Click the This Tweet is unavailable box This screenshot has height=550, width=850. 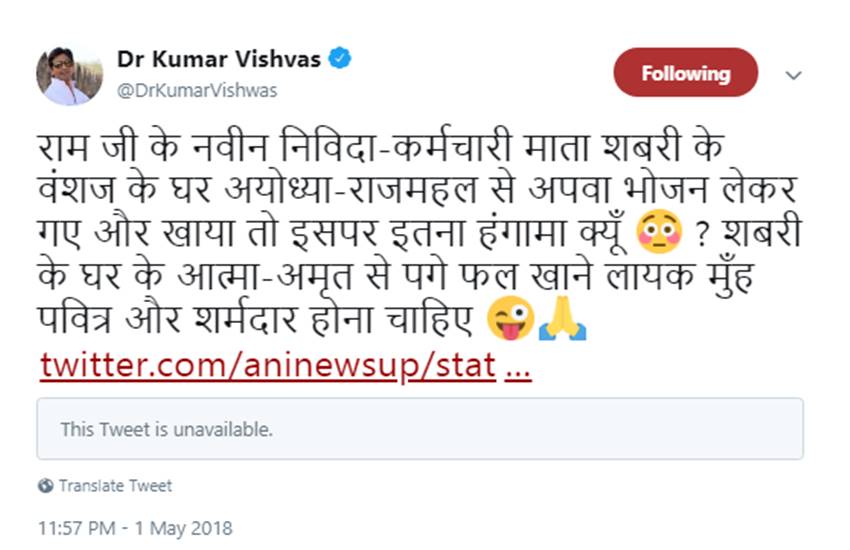tap(420, 429)
